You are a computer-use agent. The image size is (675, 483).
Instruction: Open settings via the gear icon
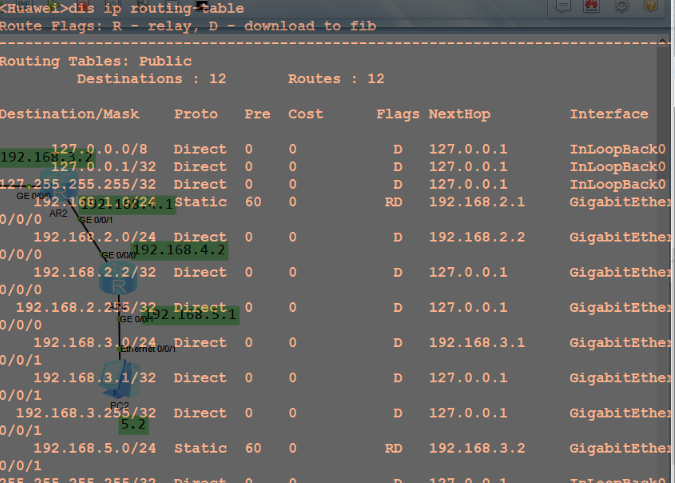(x=621, y=6)
